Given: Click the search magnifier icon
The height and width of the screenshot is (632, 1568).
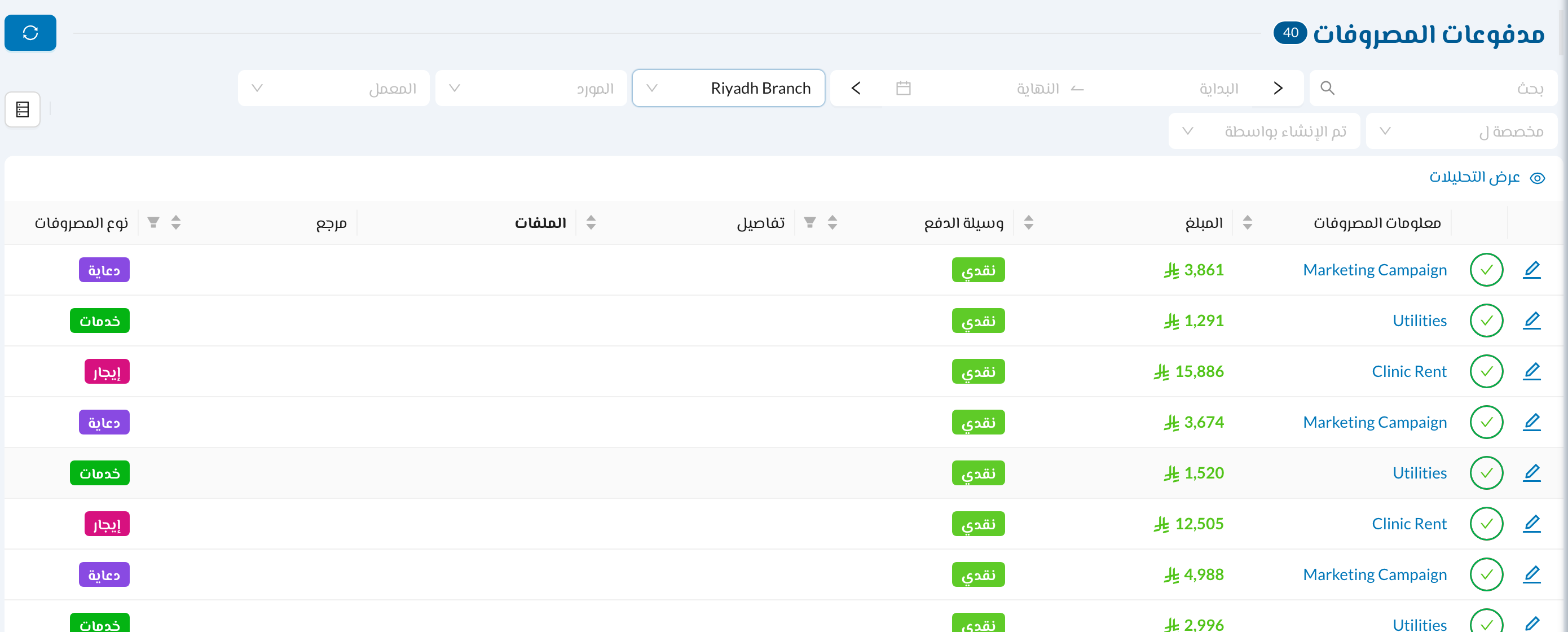Looking at the screenshot, I should (x=1328, y=88).
